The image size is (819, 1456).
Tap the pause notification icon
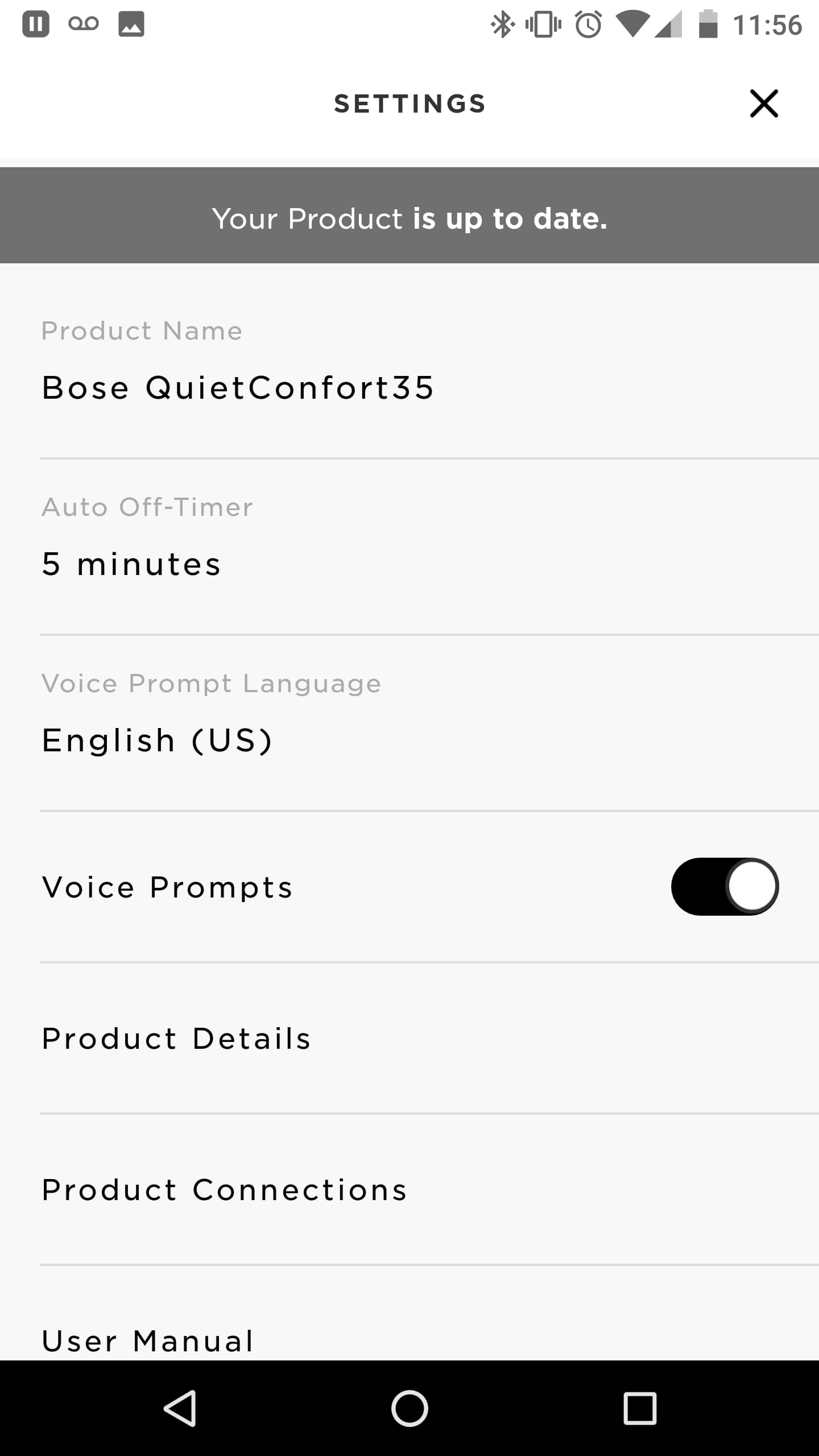[x=35, y=24]
